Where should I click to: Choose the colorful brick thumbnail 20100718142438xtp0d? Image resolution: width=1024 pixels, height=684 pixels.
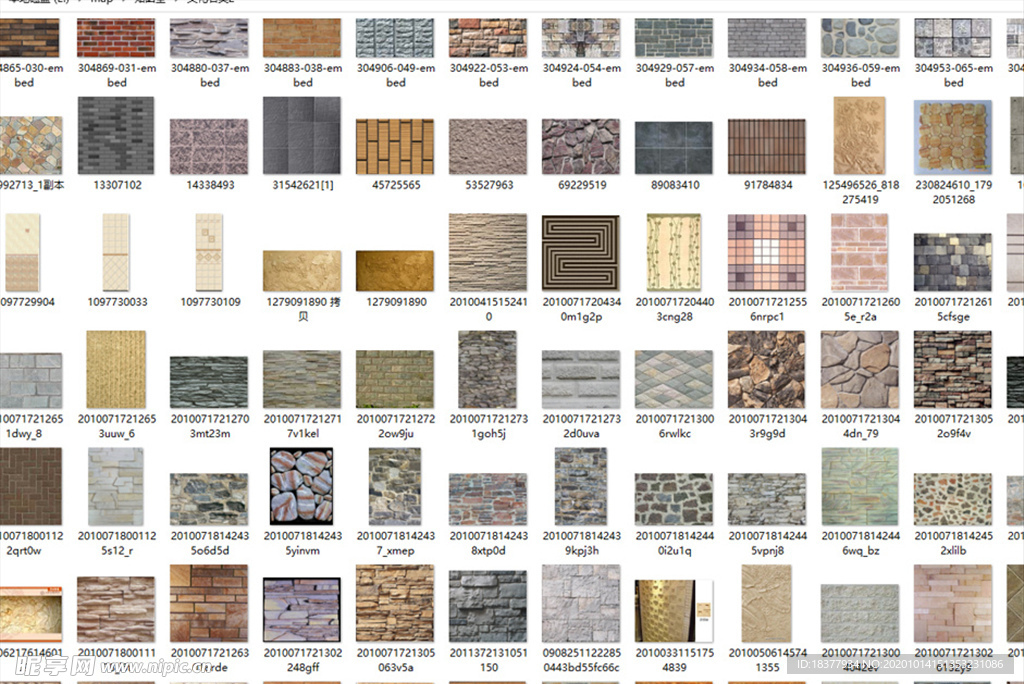pyautogui.click(x=488, y=499)
